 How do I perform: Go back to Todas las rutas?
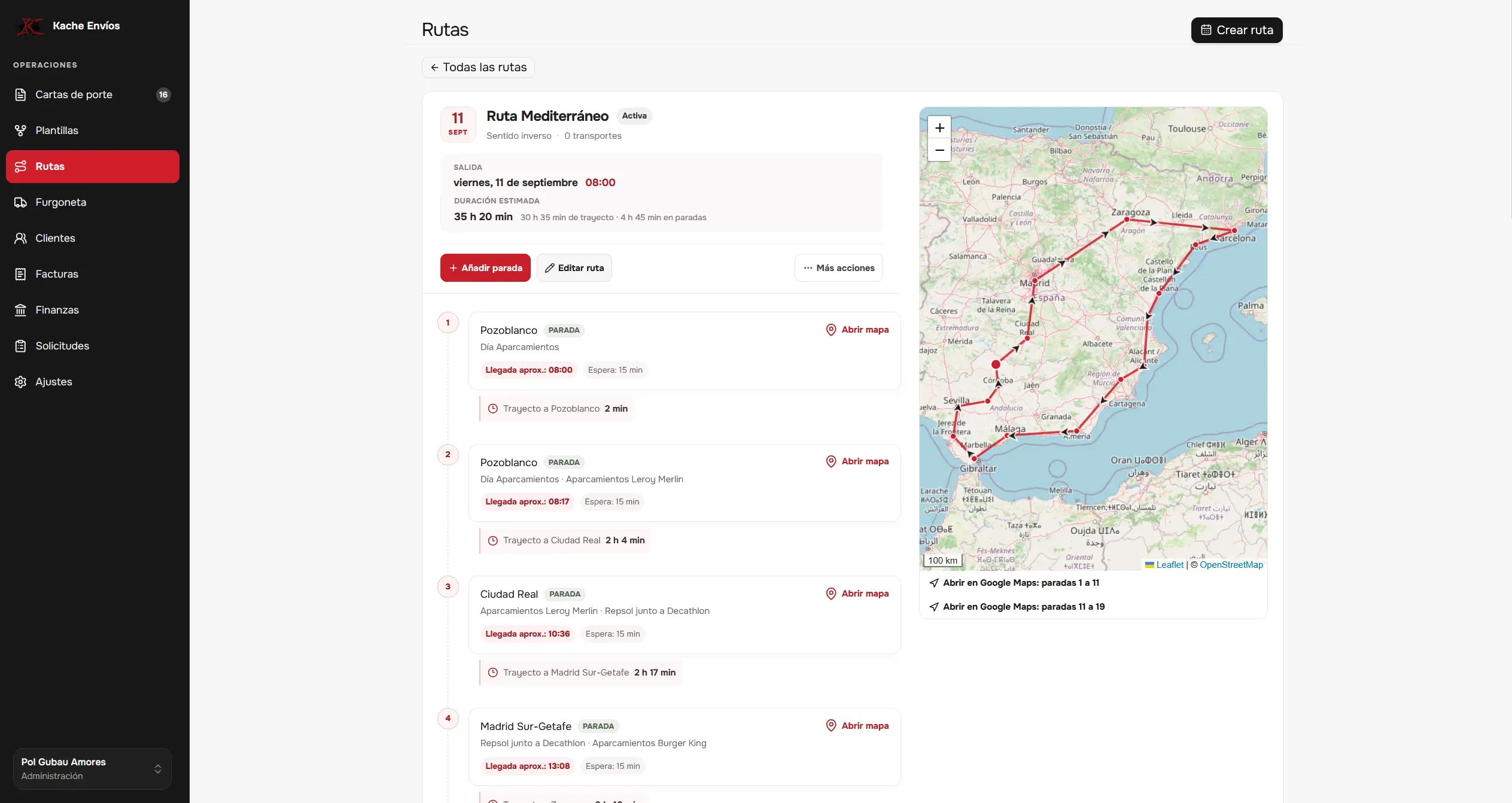[x=478, y=67]
